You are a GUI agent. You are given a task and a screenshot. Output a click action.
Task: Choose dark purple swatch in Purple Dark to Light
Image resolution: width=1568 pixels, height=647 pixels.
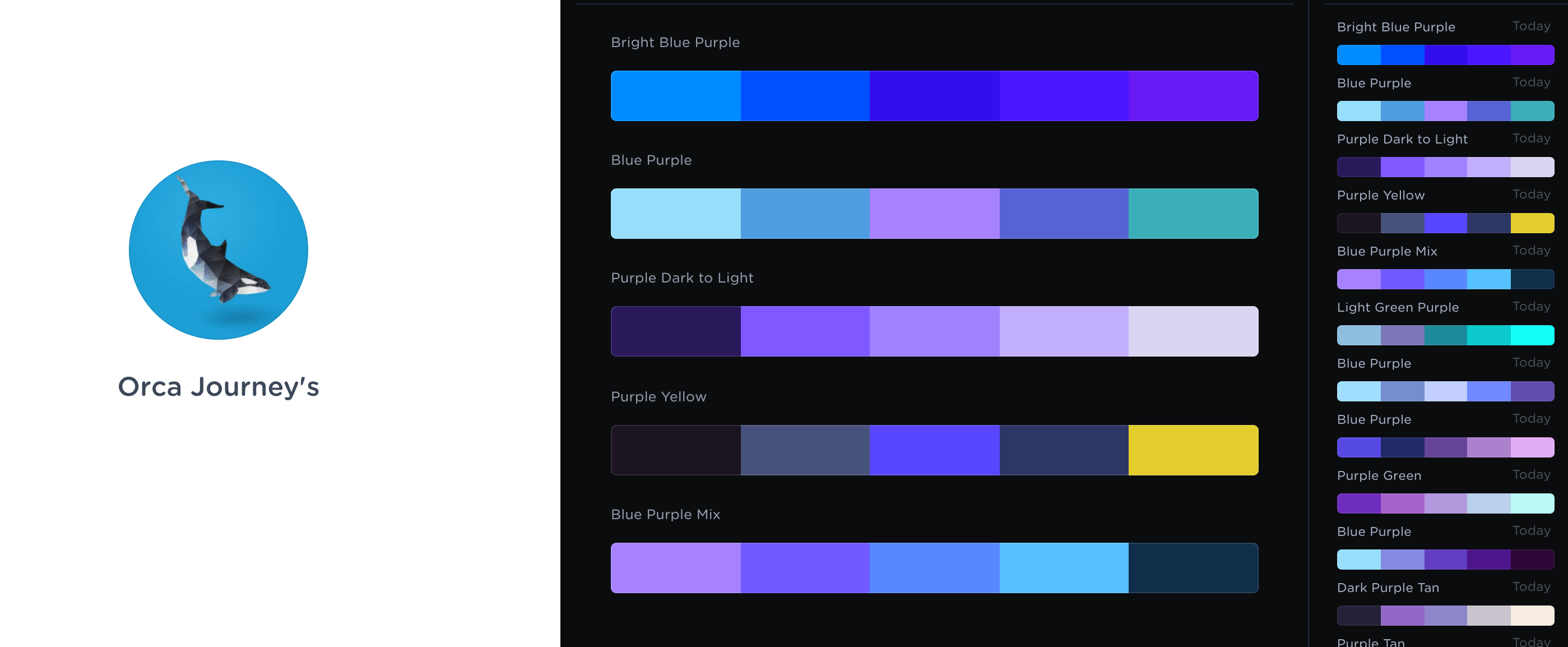pos(676,331)
